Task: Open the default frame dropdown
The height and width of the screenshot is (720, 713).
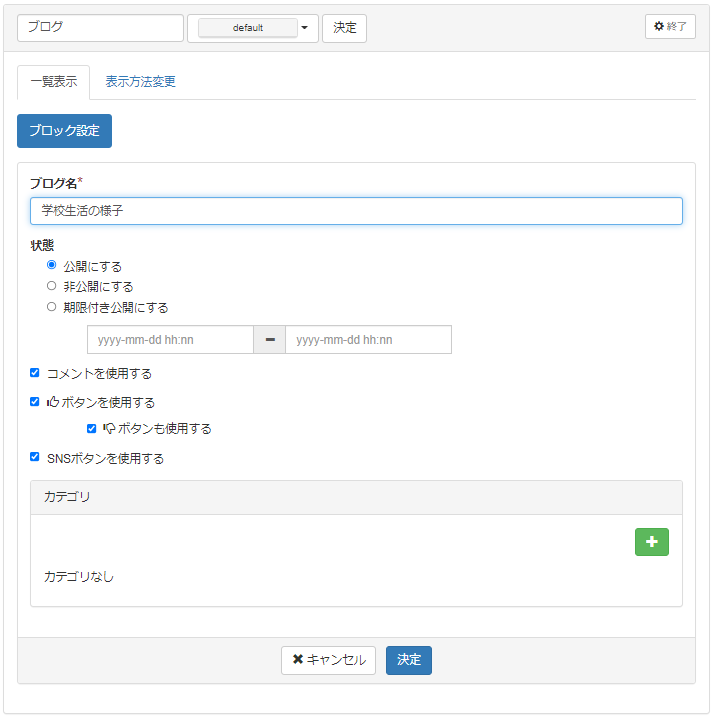Action: 248,28
